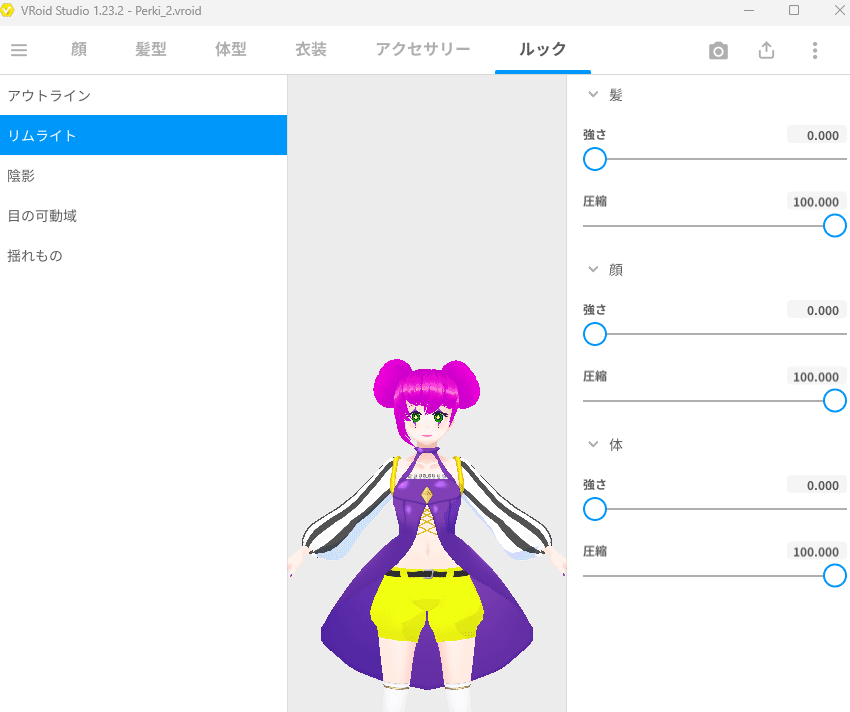
Task: Switch to the 髪型 tab
Action: point(151,49)
